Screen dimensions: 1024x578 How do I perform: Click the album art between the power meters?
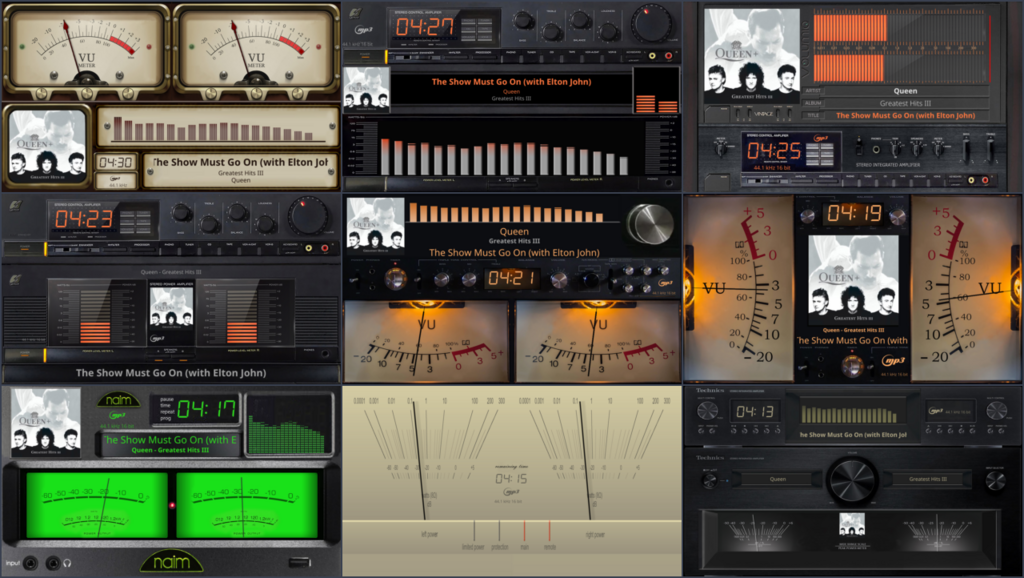point(171,307)
